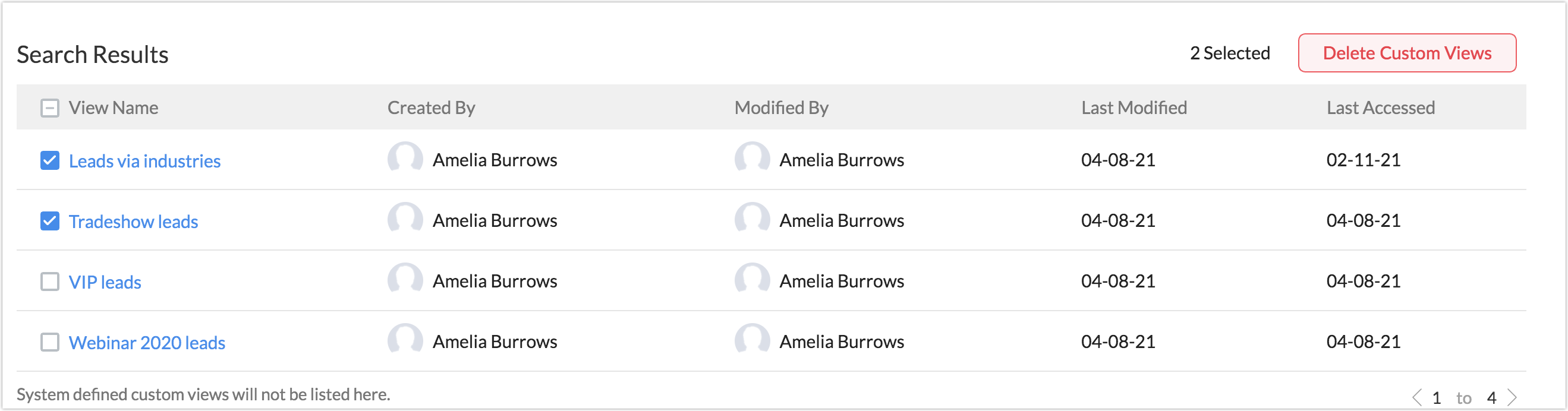Click Created By avatar for VIP leads
This screenshot has width=1568, height=411.
point(405,280)
